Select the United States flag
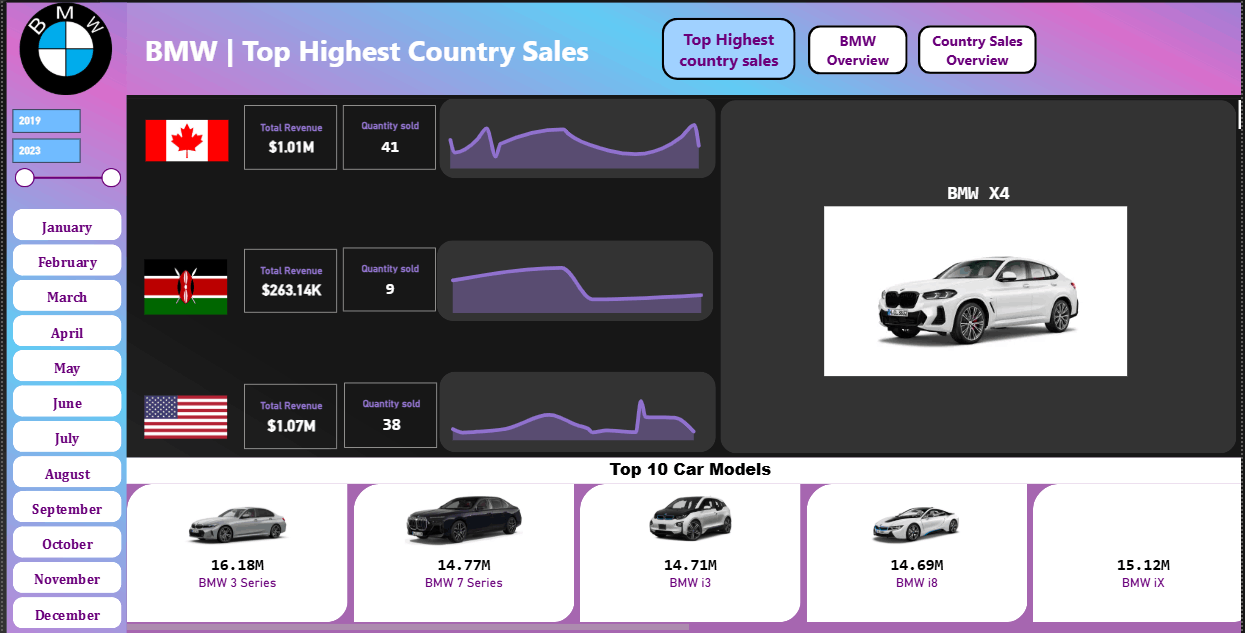 click(185, 416)
